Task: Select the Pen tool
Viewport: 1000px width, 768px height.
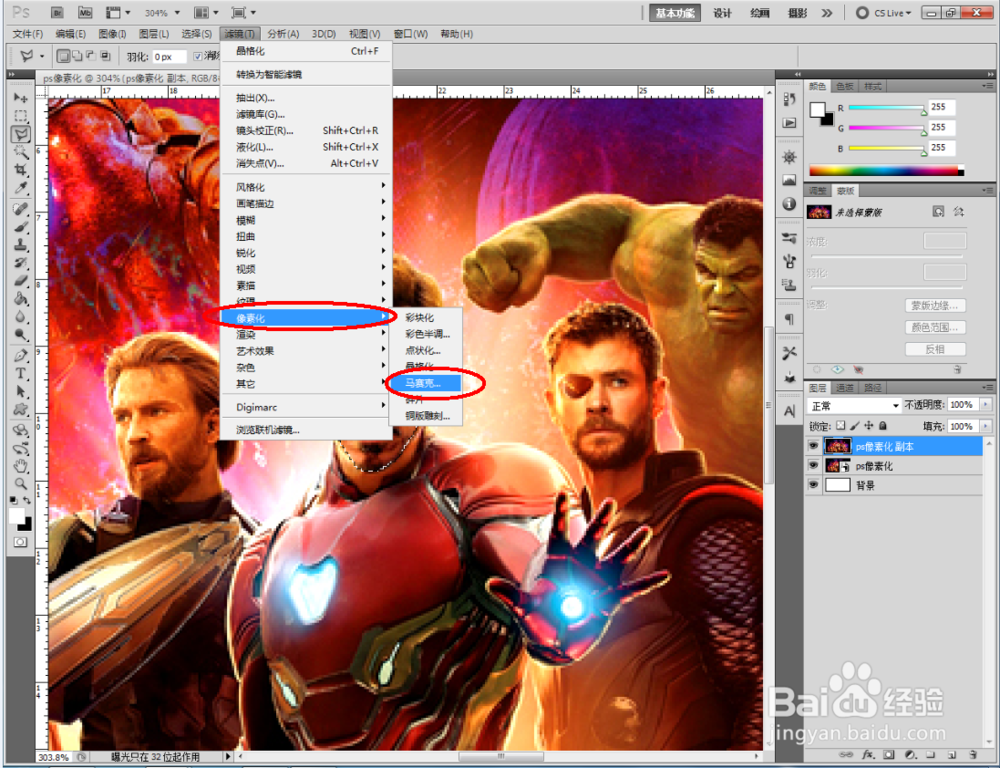Action: point(20,355)
